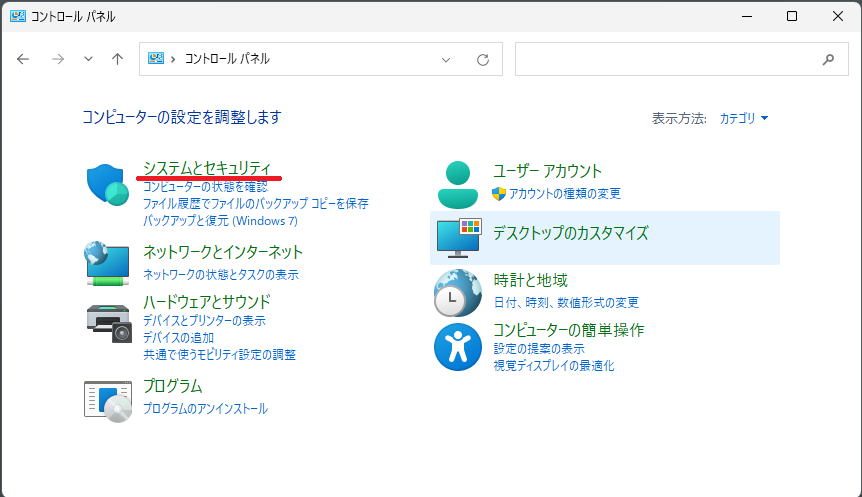Open the Programs disc icon
The width and height of the screenshot is (862, 497).
[x=108, y=401]
